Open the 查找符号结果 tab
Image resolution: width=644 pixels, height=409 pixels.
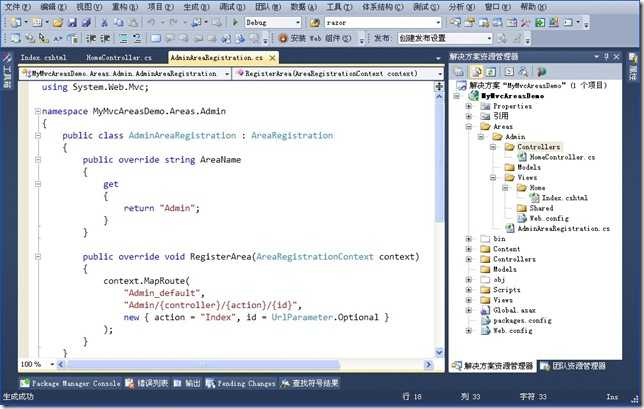tap(310, 383)
